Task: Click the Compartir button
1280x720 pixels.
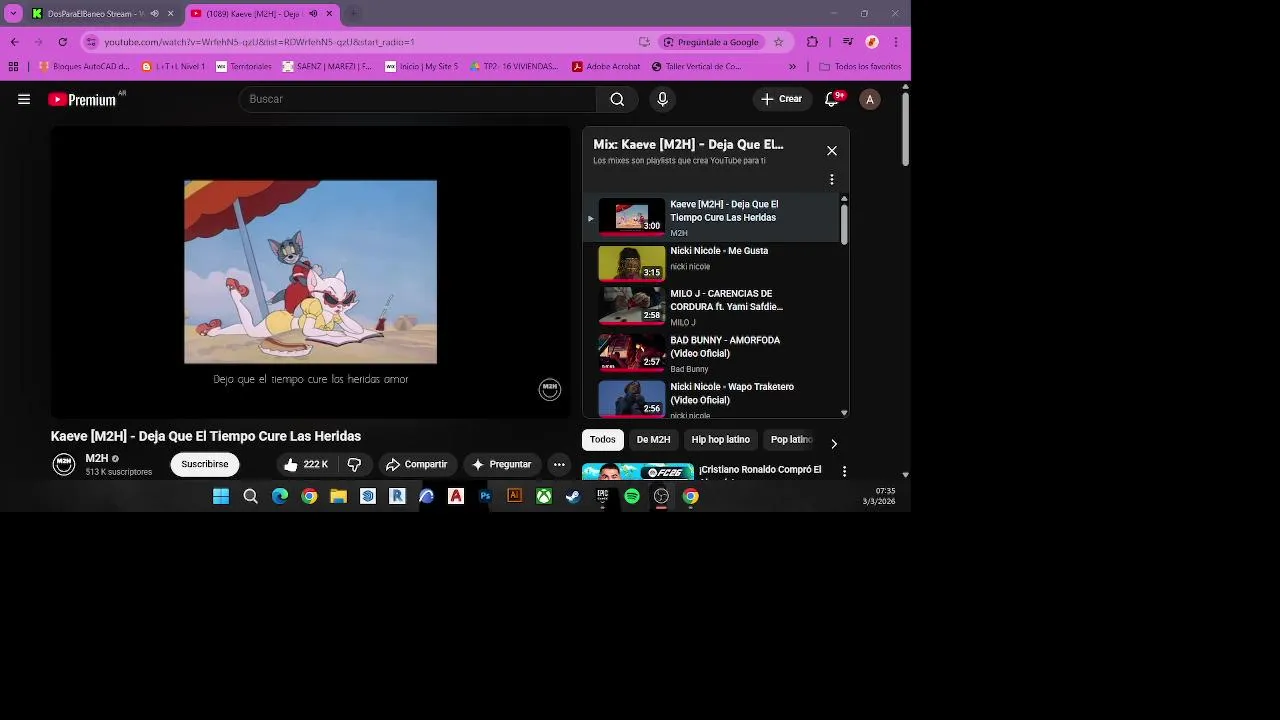Action: (x=416, y=464)
